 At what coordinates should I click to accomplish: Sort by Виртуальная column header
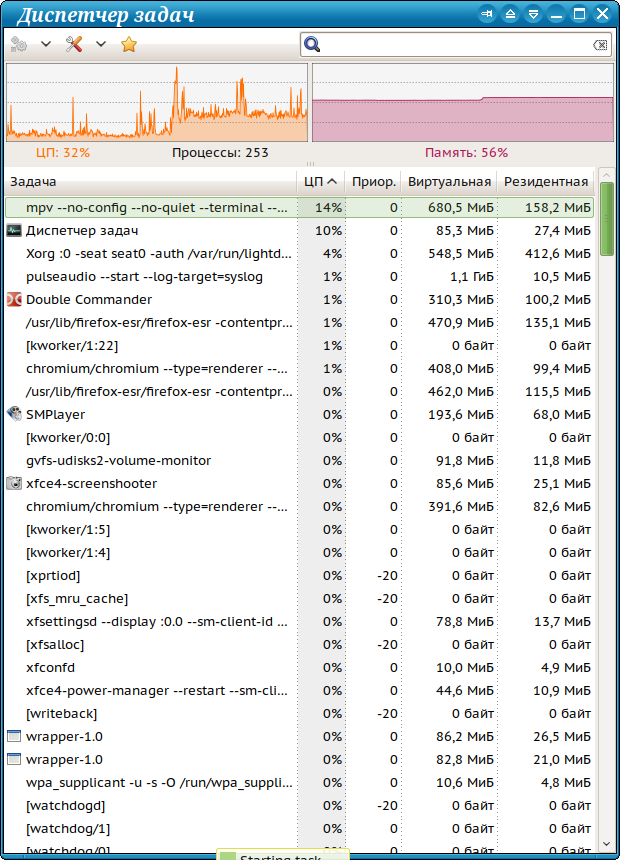449,182
